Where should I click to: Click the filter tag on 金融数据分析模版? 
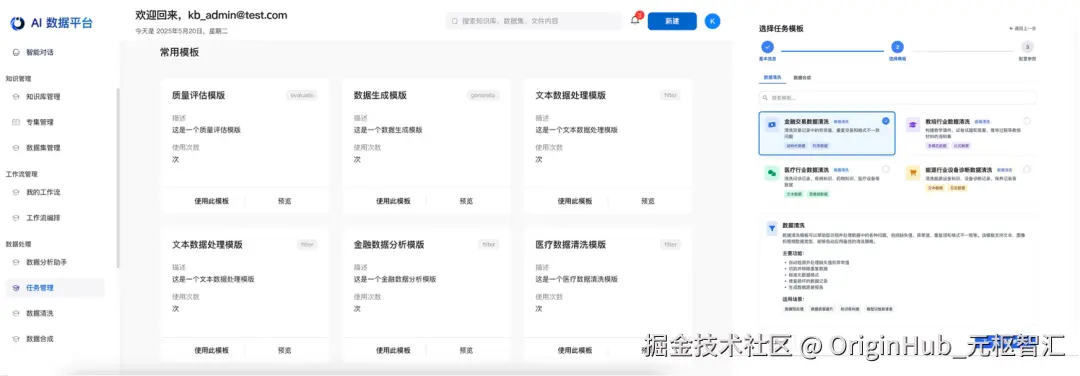tap(489, 244)
